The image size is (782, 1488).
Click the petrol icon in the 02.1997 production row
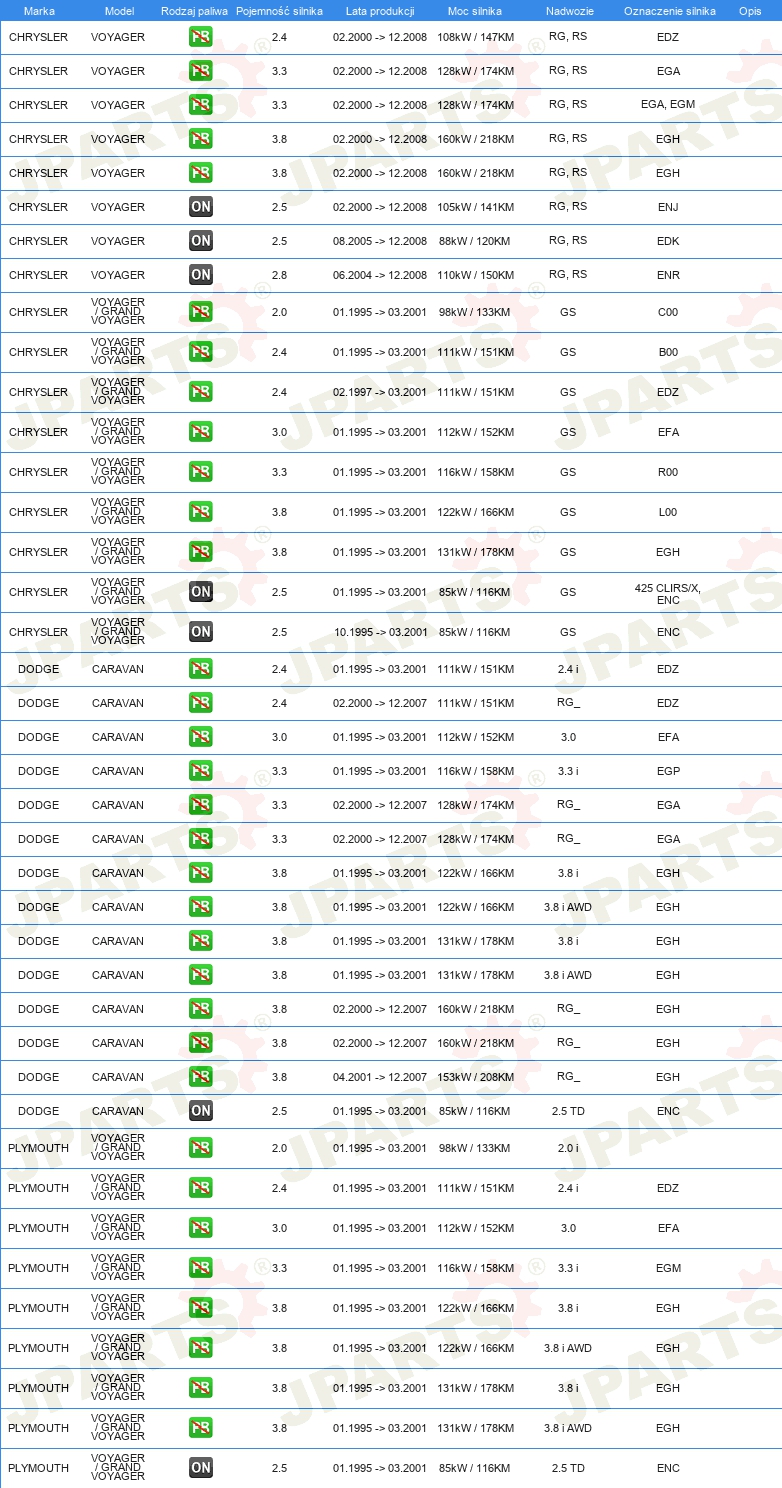point(201,392)
